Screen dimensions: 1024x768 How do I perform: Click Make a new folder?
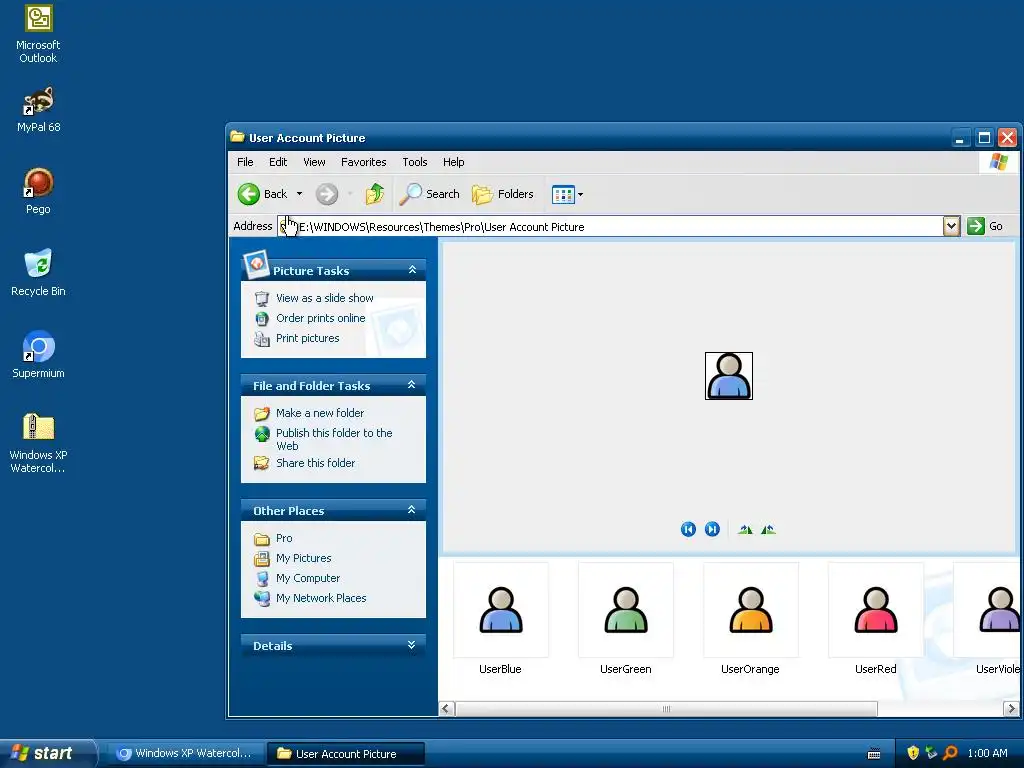click(x=320, y=413)
